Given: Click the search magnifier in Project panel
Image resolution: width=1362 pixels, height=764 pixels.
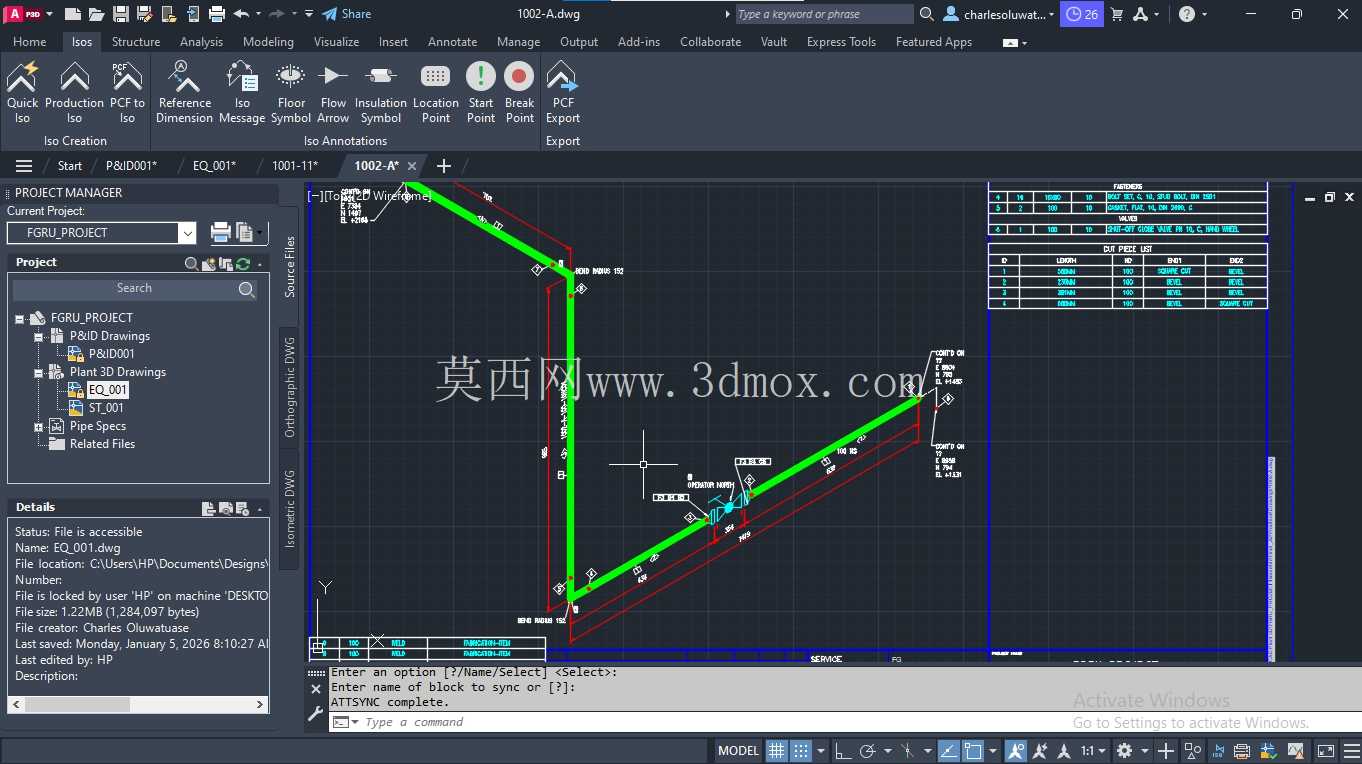Looking at the screenshot, I should [x=247, y=289].
